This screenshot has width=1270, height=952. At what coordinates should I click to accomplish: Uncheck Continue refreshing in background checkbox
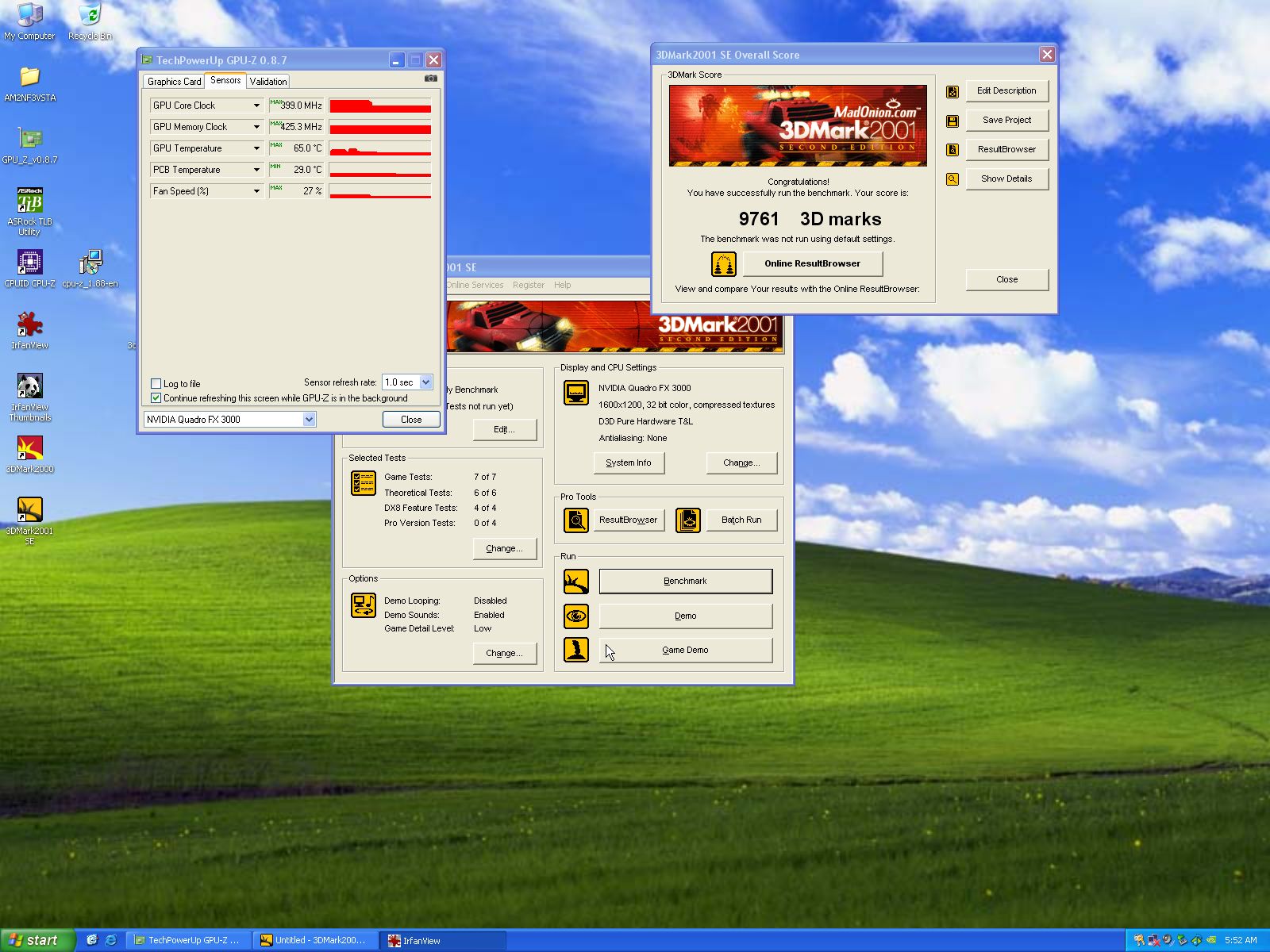point(156,398)
